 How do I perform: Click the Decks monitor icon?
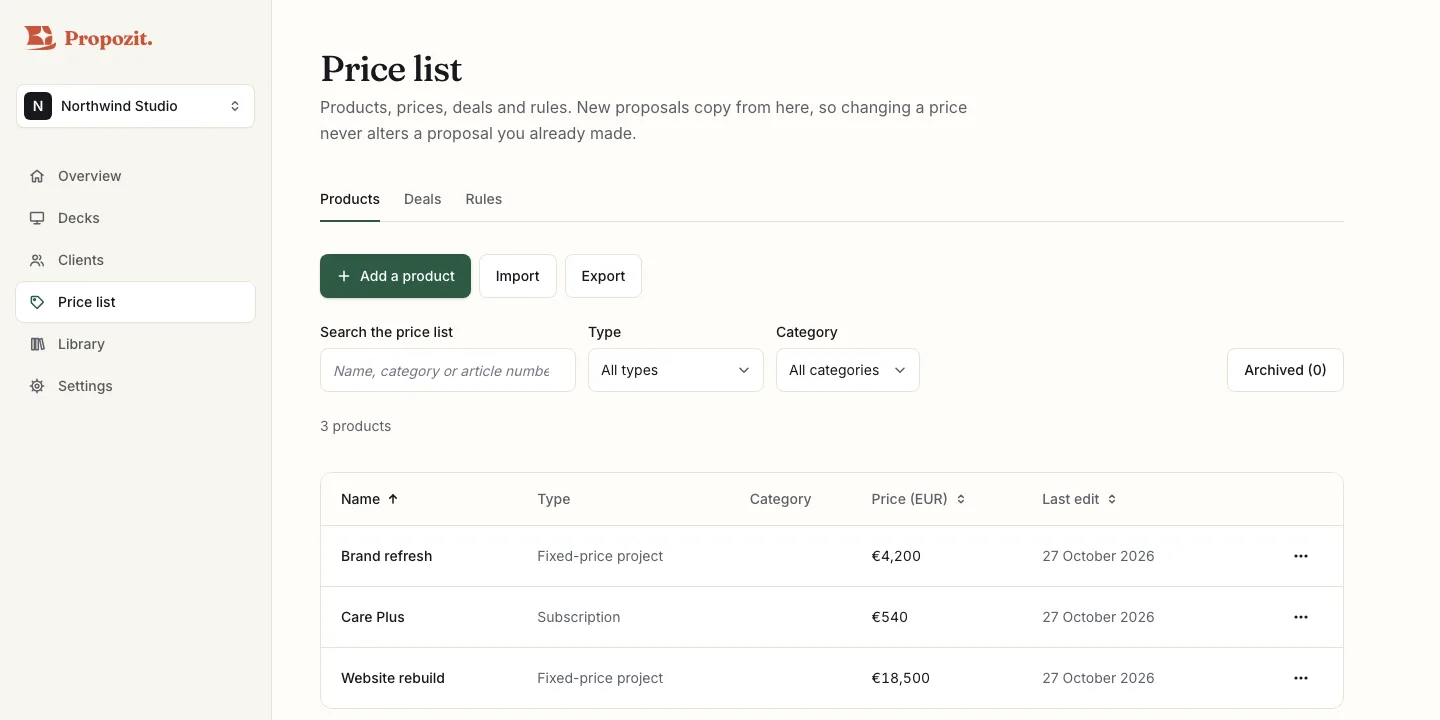[x=37, y=218]
